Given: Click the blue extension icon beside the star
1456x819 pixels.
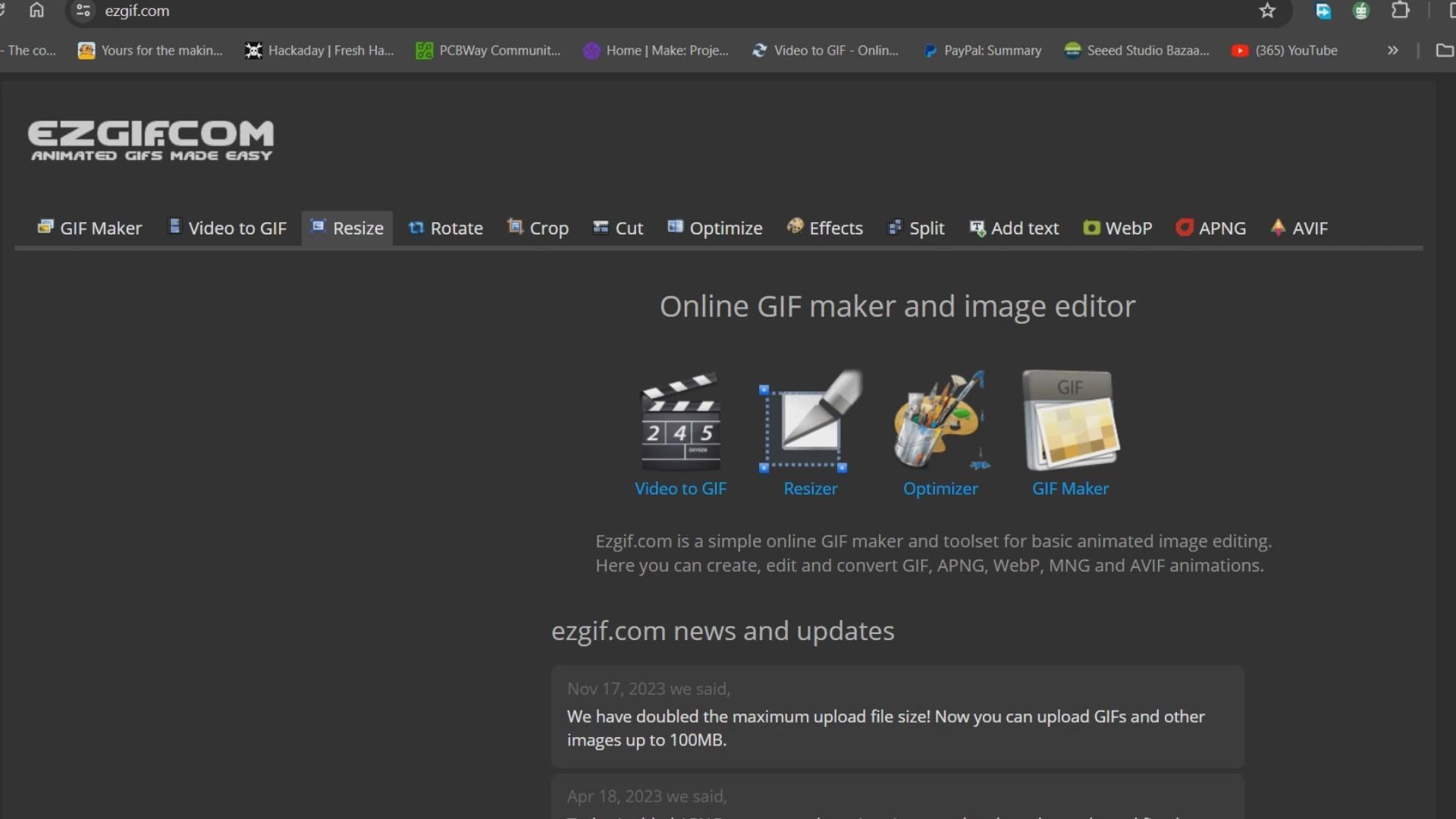Looking at the screenshot, I should tap(1323, 11).
